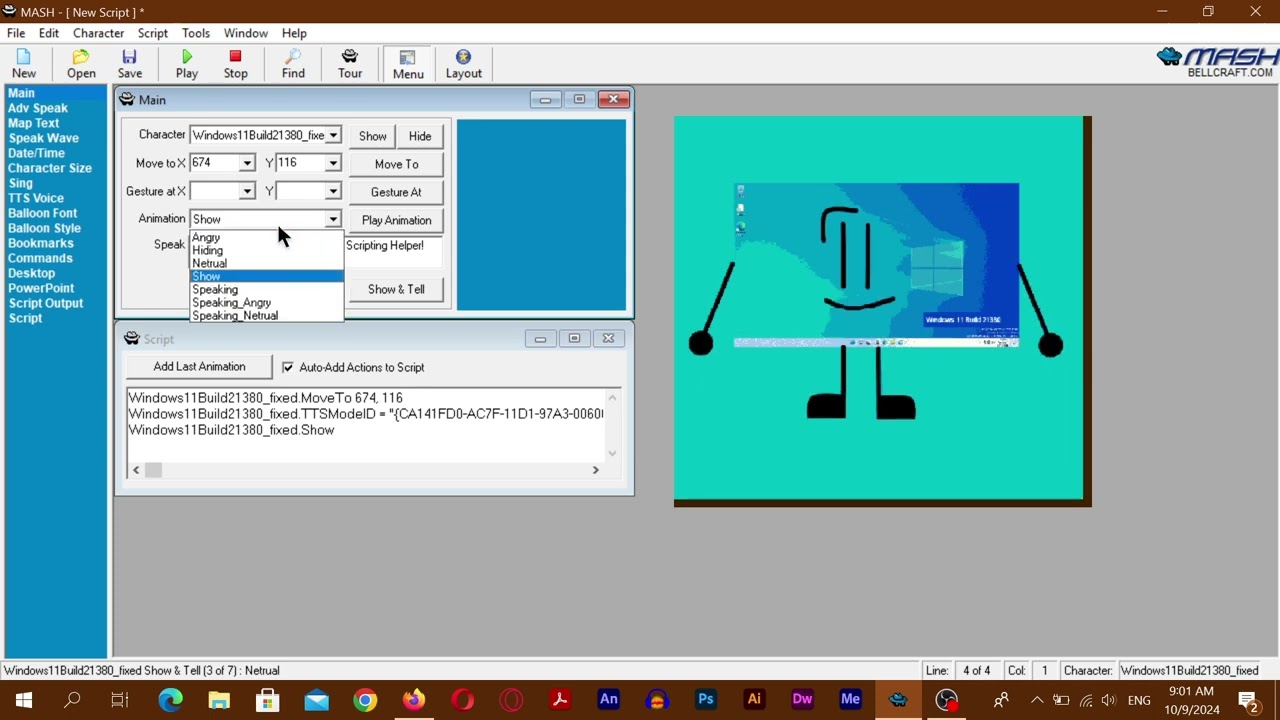Open the Tools menu
1280x720 pixels.
click(x=196, y=33)
